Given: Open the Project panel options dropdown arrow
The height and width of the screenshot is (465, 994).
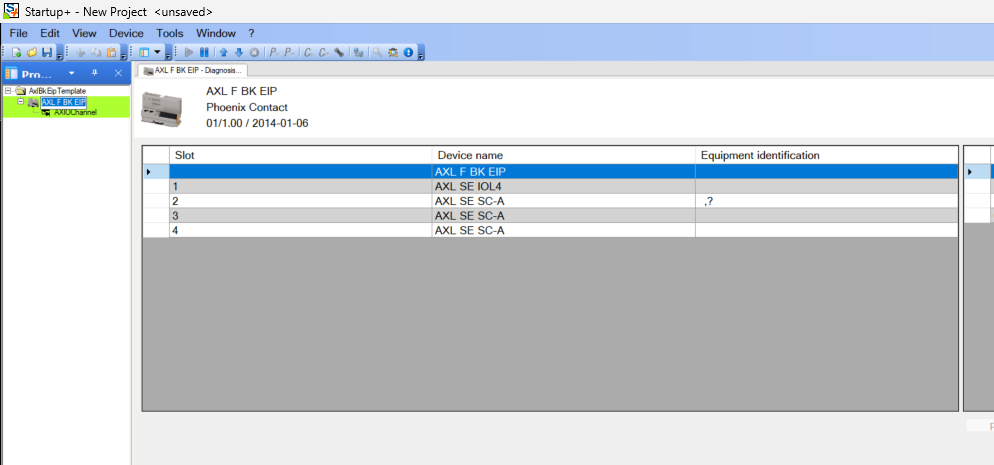Looking at the screenshot, I should click(x=72, y=73).
